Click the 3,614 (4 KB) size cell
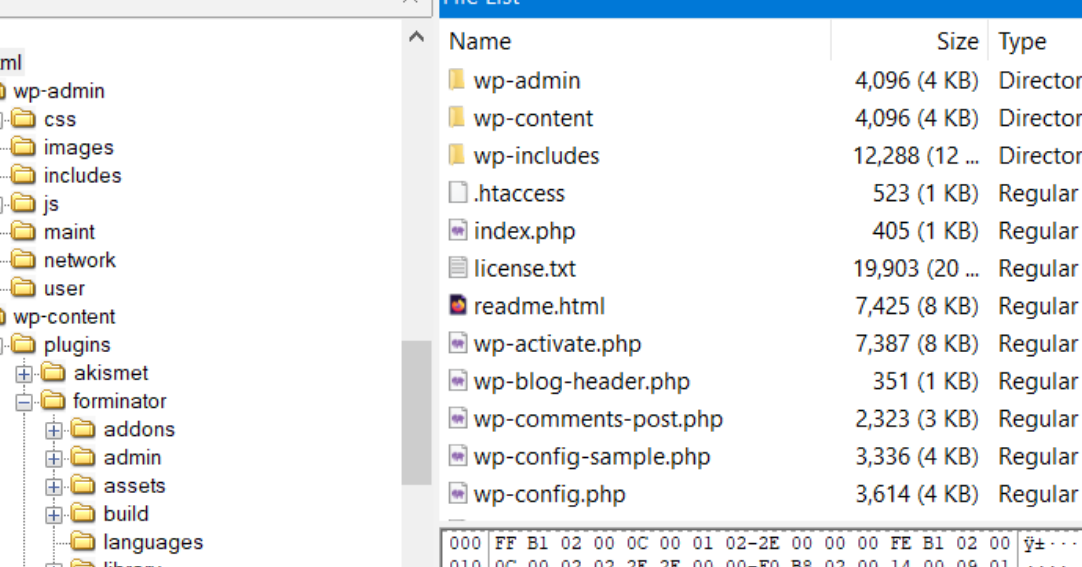Viewport: 1082px width, 567px height. point(917,494)
